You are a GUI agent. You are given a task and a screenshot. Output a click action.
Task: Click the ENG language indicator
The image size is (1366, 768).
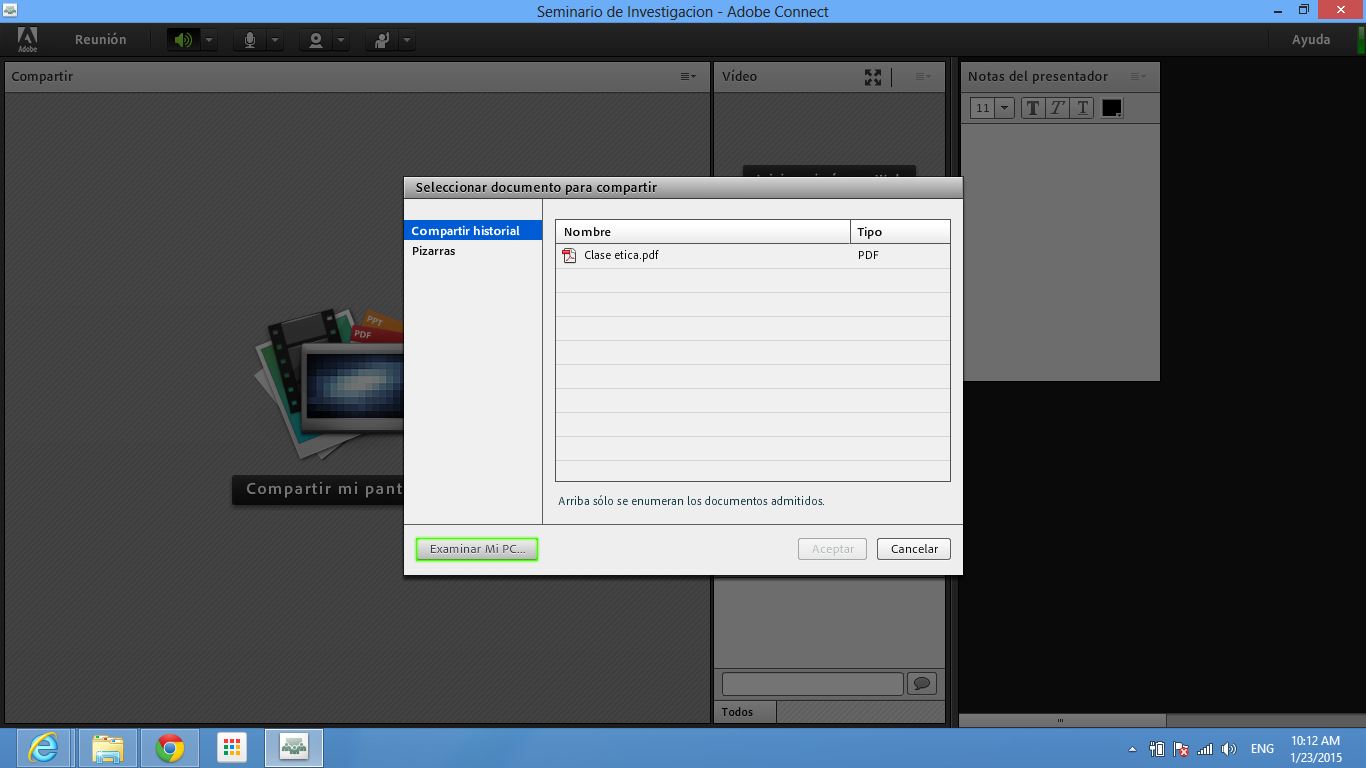[1262, 749]
